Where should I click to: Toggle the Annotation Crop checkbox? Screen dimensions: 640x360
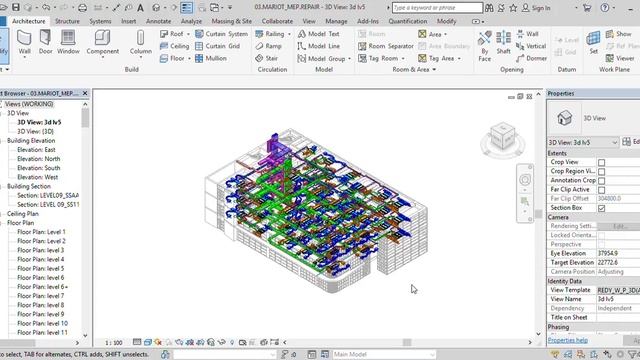pos(601,180)
